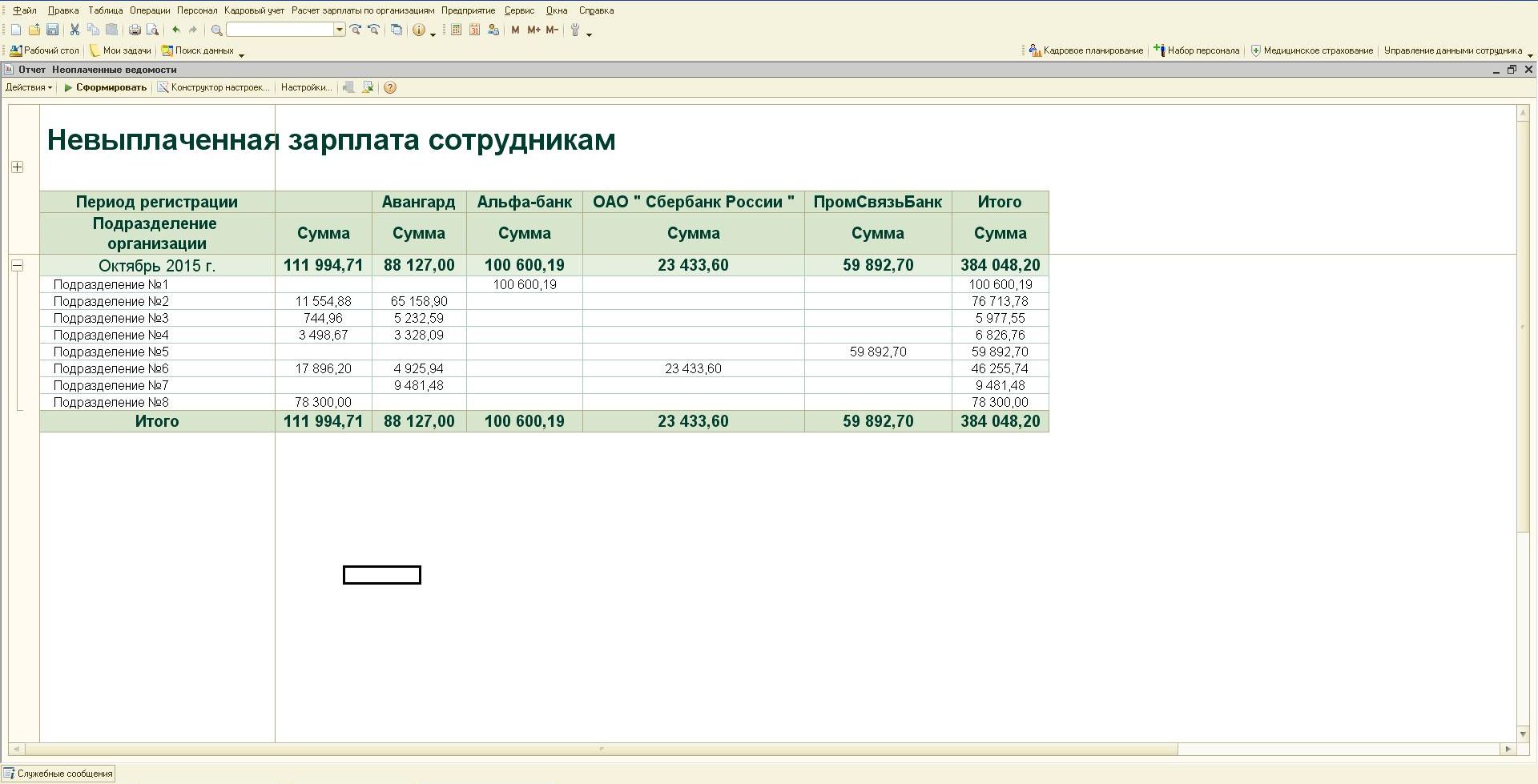Image resolution: width=1538 pixels, height=784 pixels.
Task: Expand the overflow arrow after Поиск данных
Action: 241,54
